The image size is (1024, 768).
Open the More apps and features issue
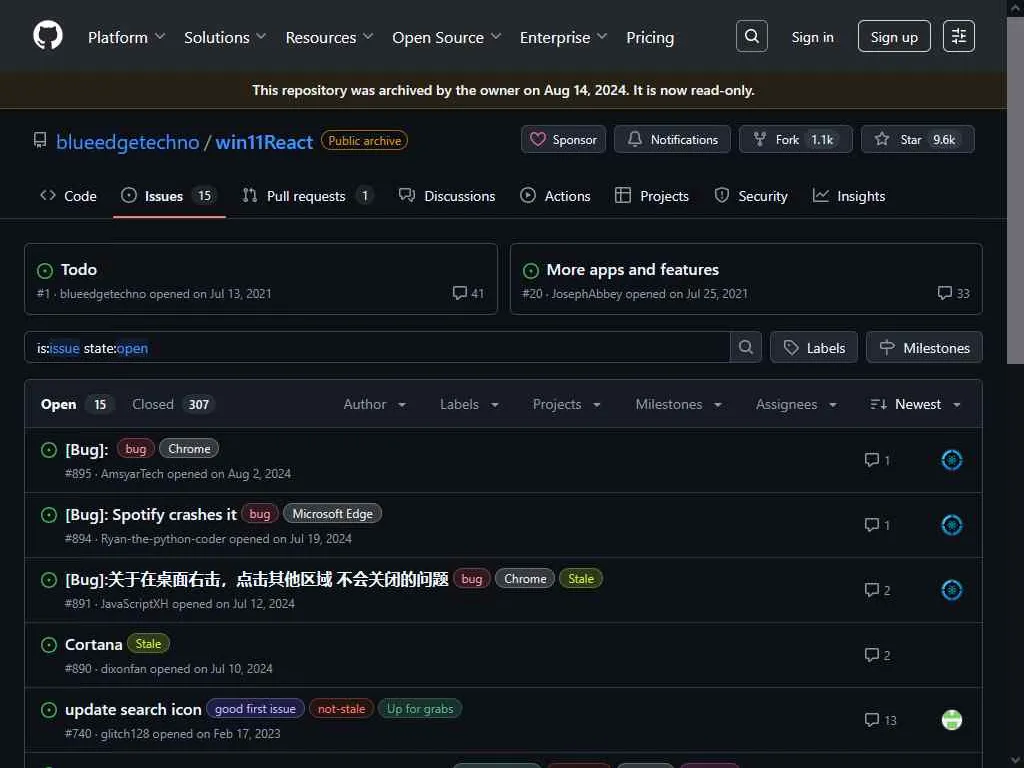pos(632,270)
